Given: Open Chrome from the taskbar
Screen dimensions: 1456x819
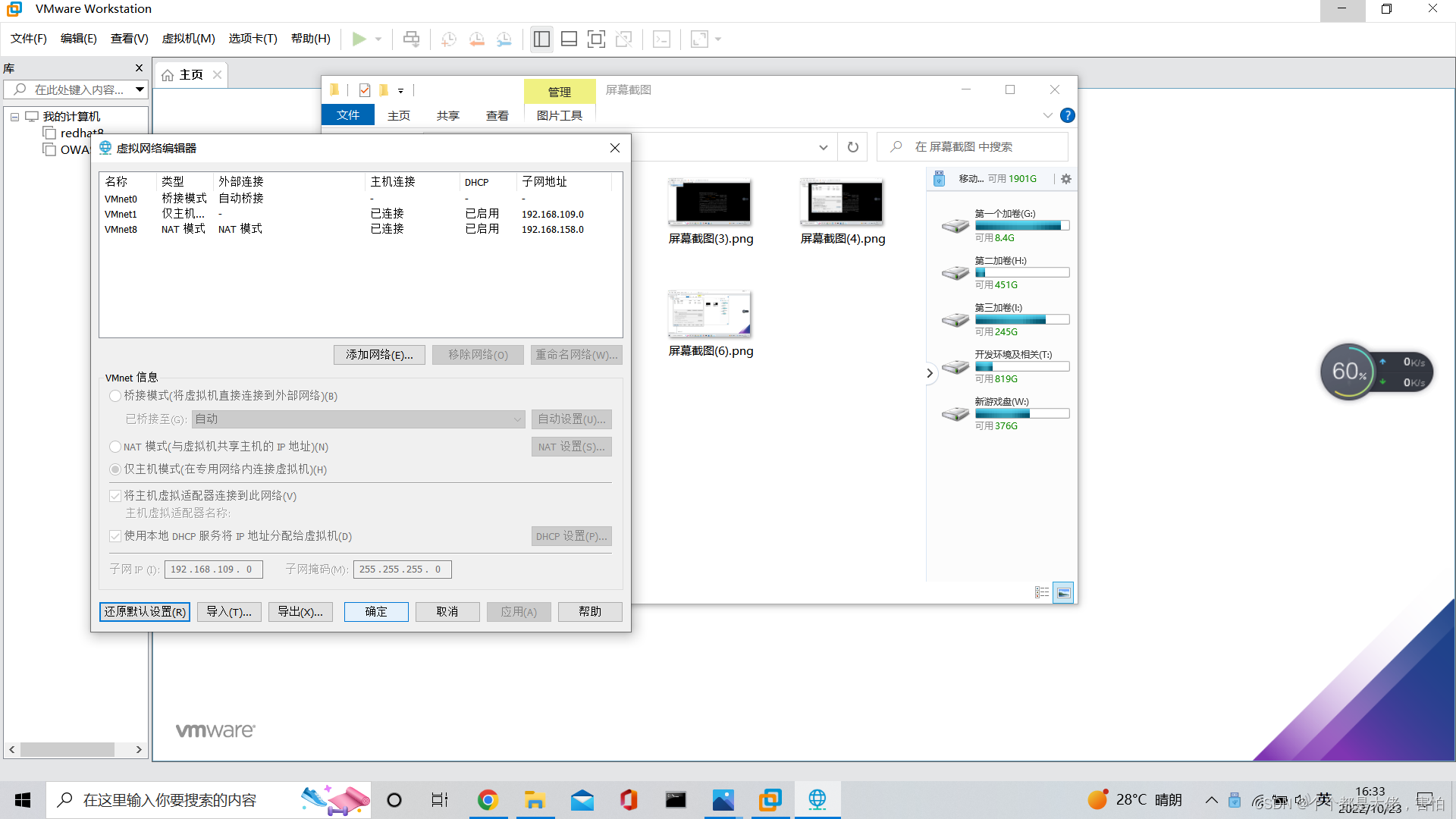Looking at the screenshot, I should click(488, 800).
